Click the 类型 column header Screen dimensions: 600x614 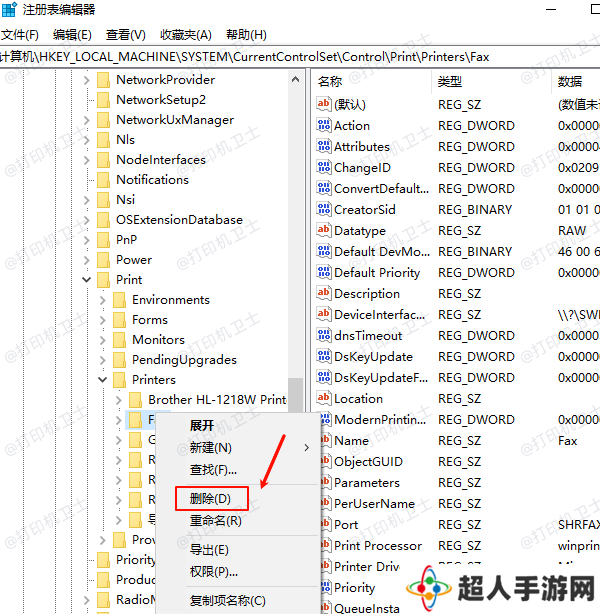click(x=450, y=81)
